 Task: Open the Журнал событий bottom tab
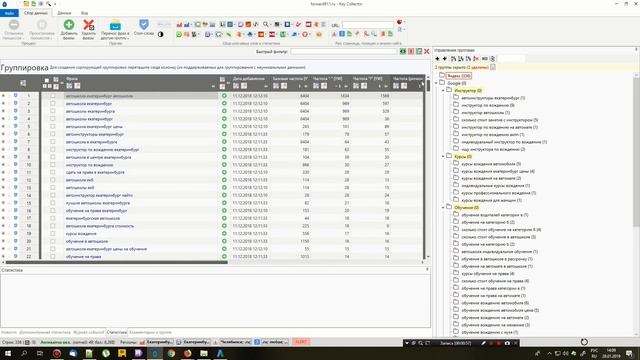point(89,332)
